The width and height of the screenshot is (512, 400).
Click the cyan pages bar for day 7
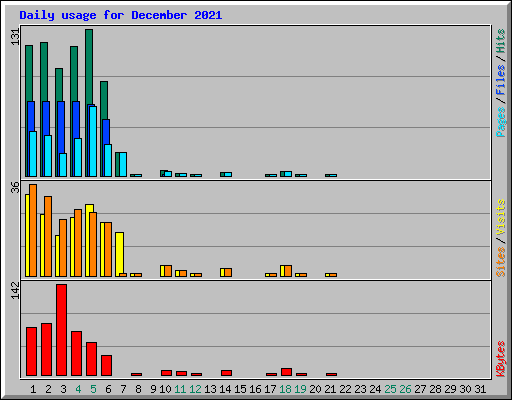tap(123, 164)
